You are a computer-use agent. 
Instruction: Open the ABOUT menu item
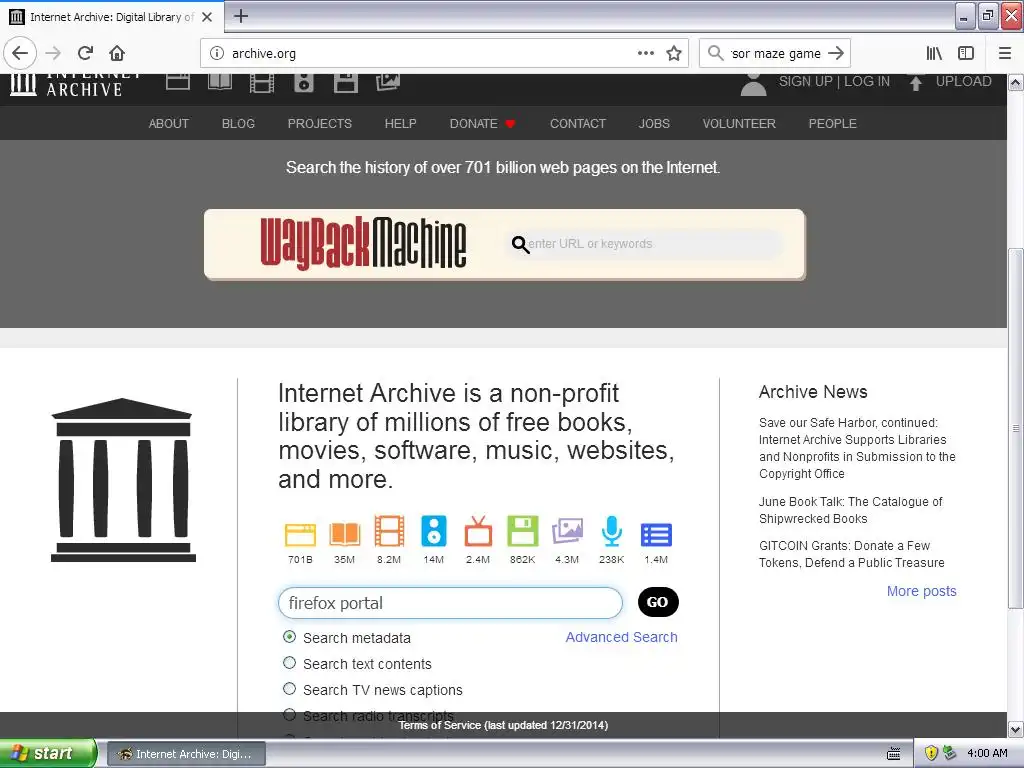pyautogui.click(x=168, y=123)
